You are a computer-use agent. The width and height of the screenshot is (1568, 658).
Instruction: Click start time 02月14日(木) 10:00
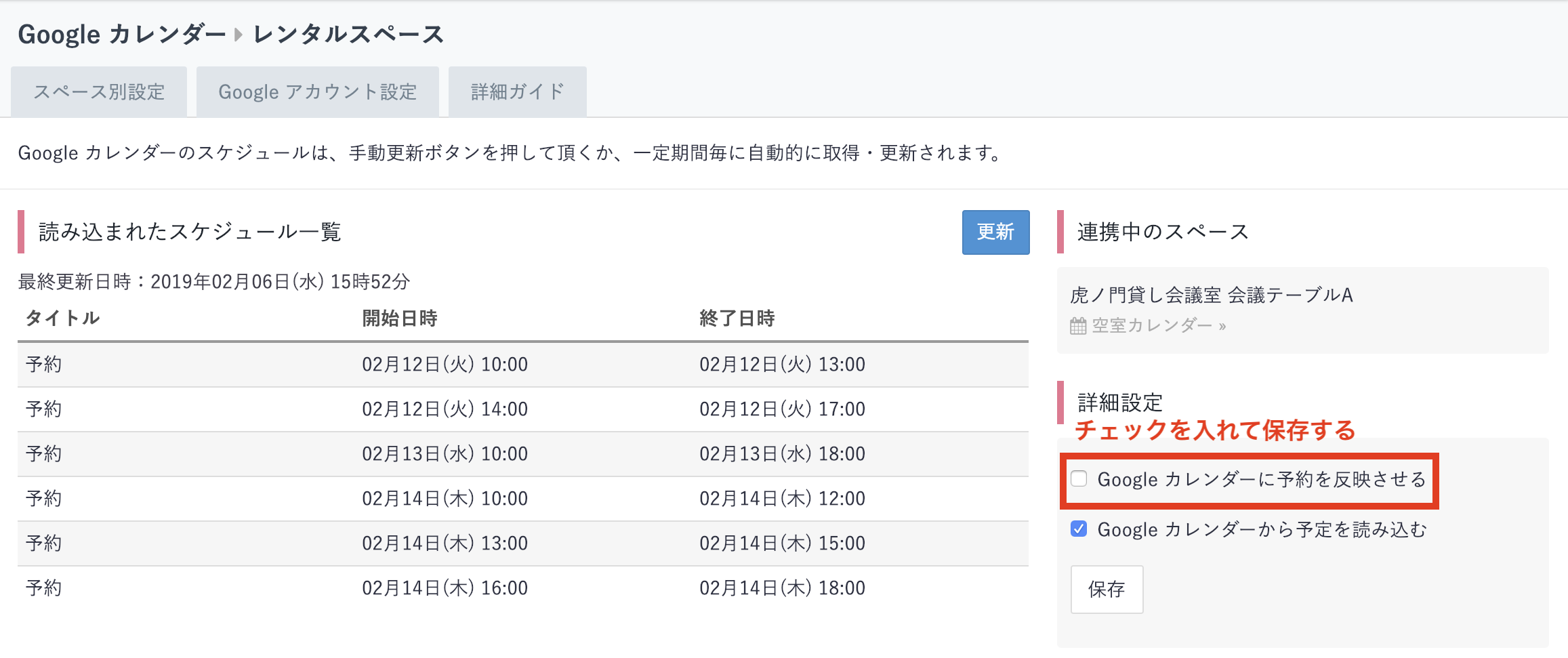445,499
